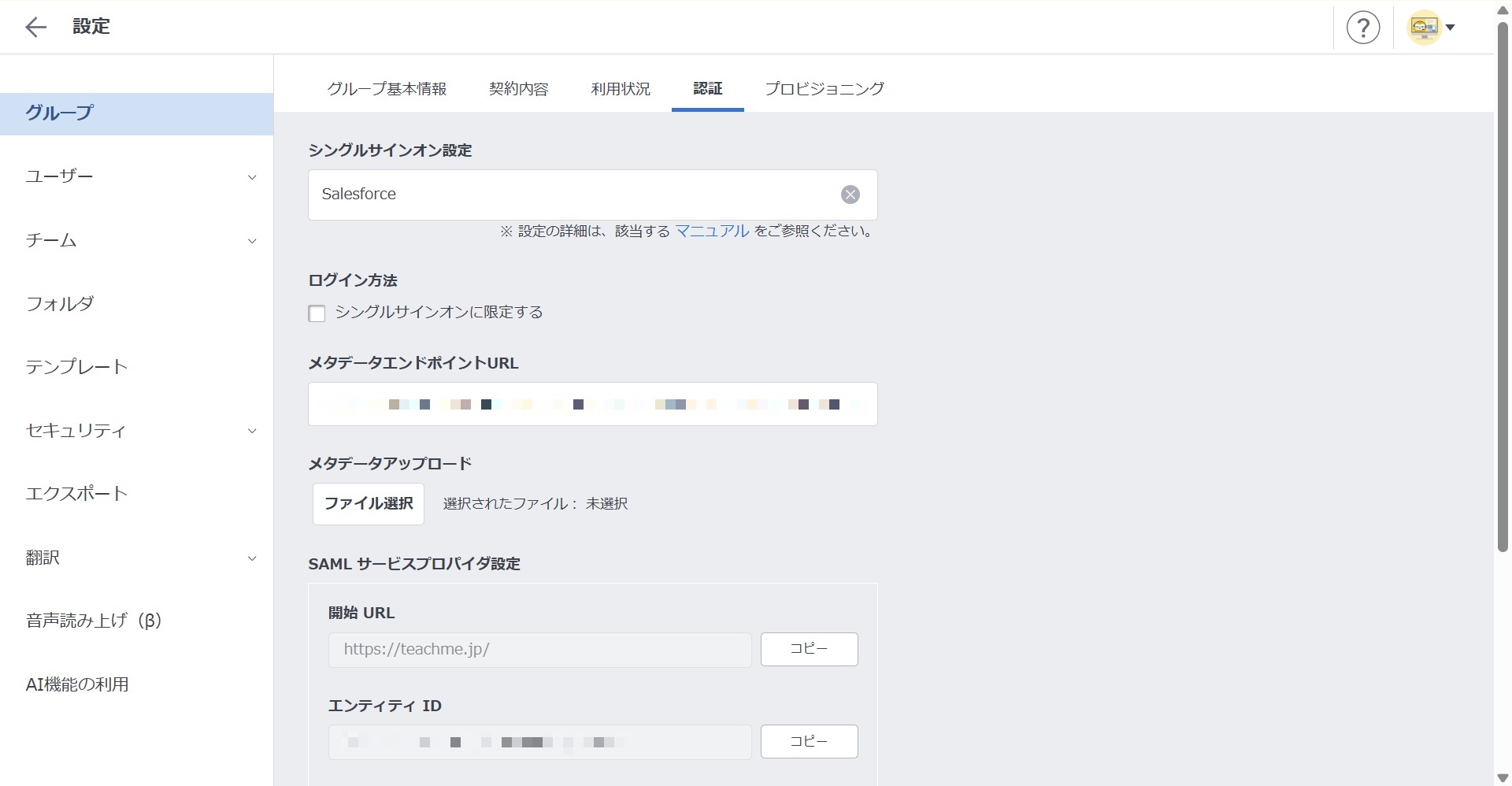Image resolution: width=1512 pixels, height=786 pixels.
Task: Expand the ユーザー sidebar section
Action: [x=251, y=177]
